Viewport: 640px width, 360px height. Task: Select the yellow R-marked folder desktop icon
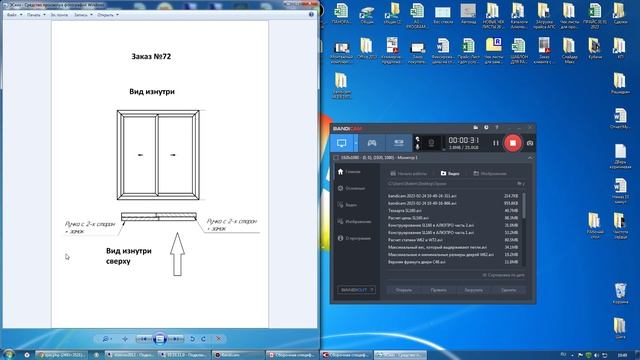click(493, 51)
